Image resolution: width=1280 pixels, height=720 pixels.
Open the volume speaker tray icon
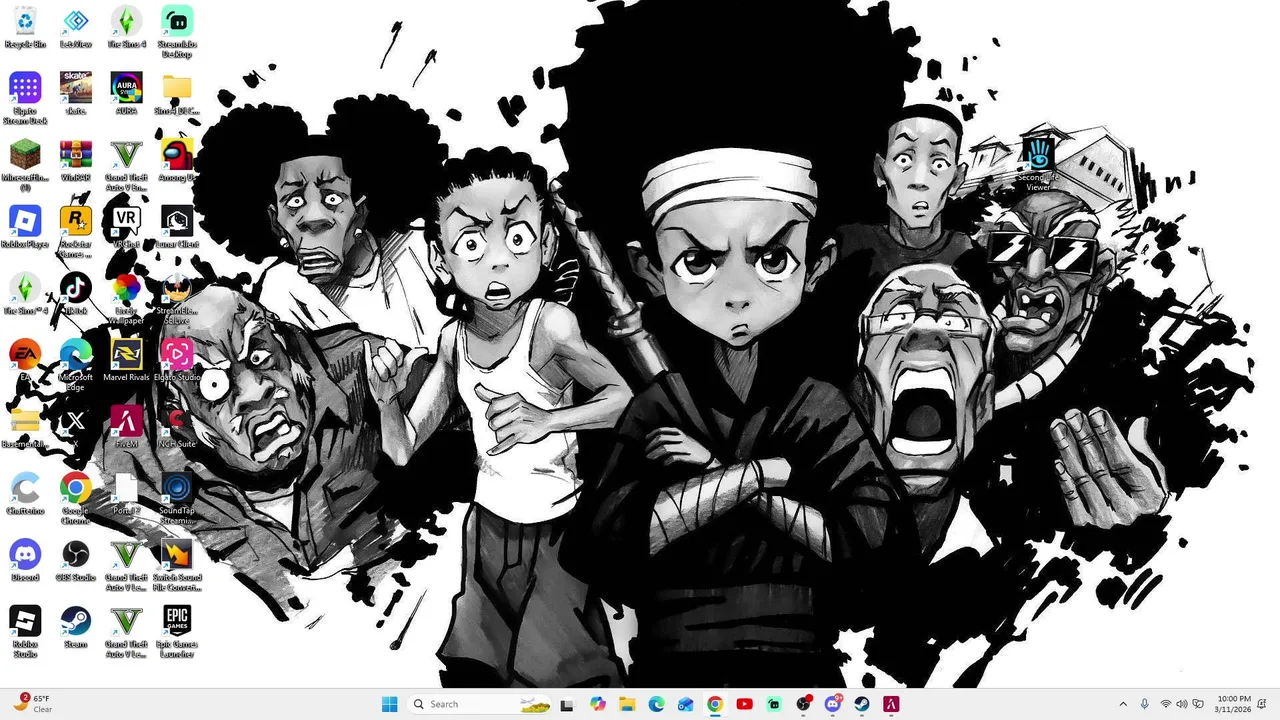click(1182, 704)
